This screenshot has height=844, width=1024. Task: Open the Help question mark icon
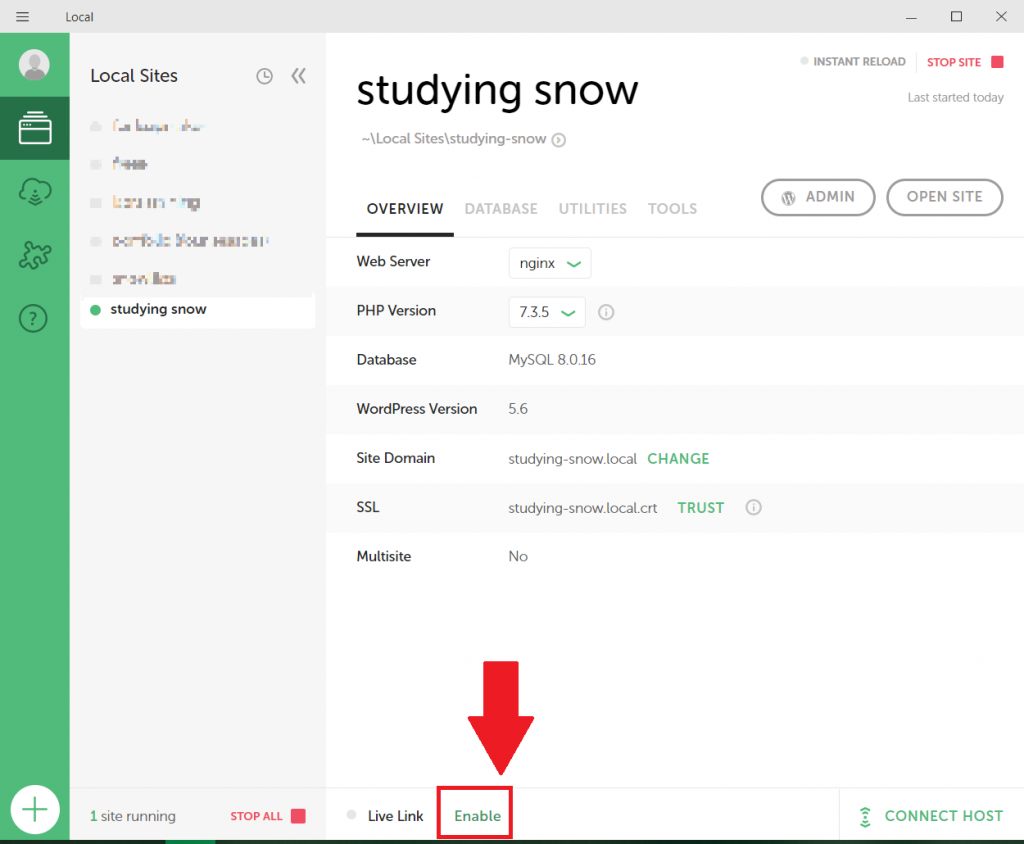pos(33,318)
